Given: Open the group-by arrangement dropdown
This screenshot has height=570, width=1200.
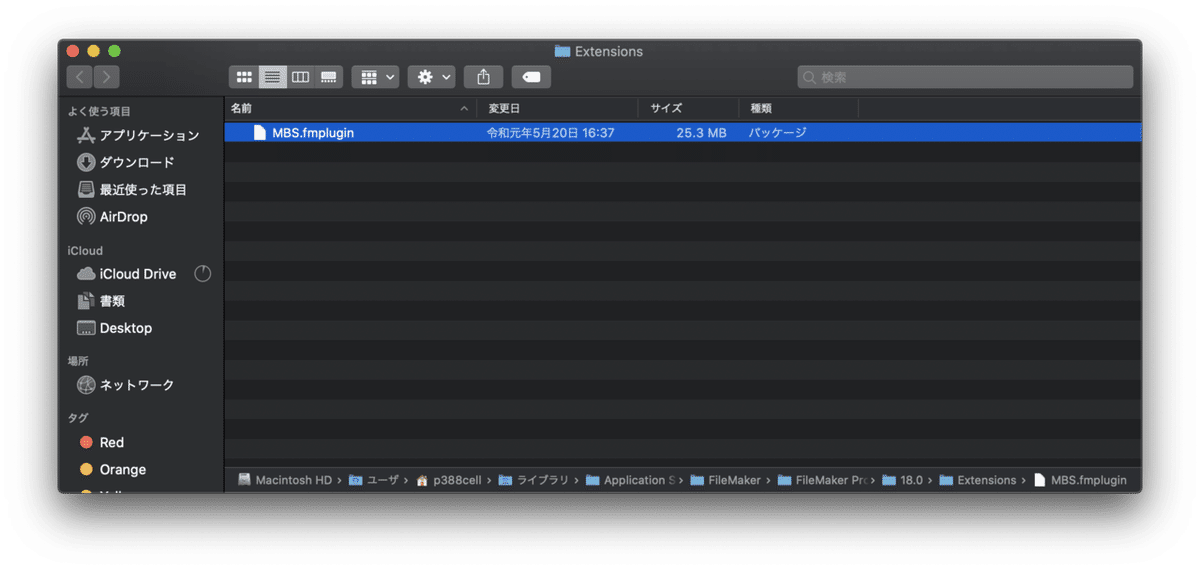Looking at the screenshot, I should coord(375,77).
